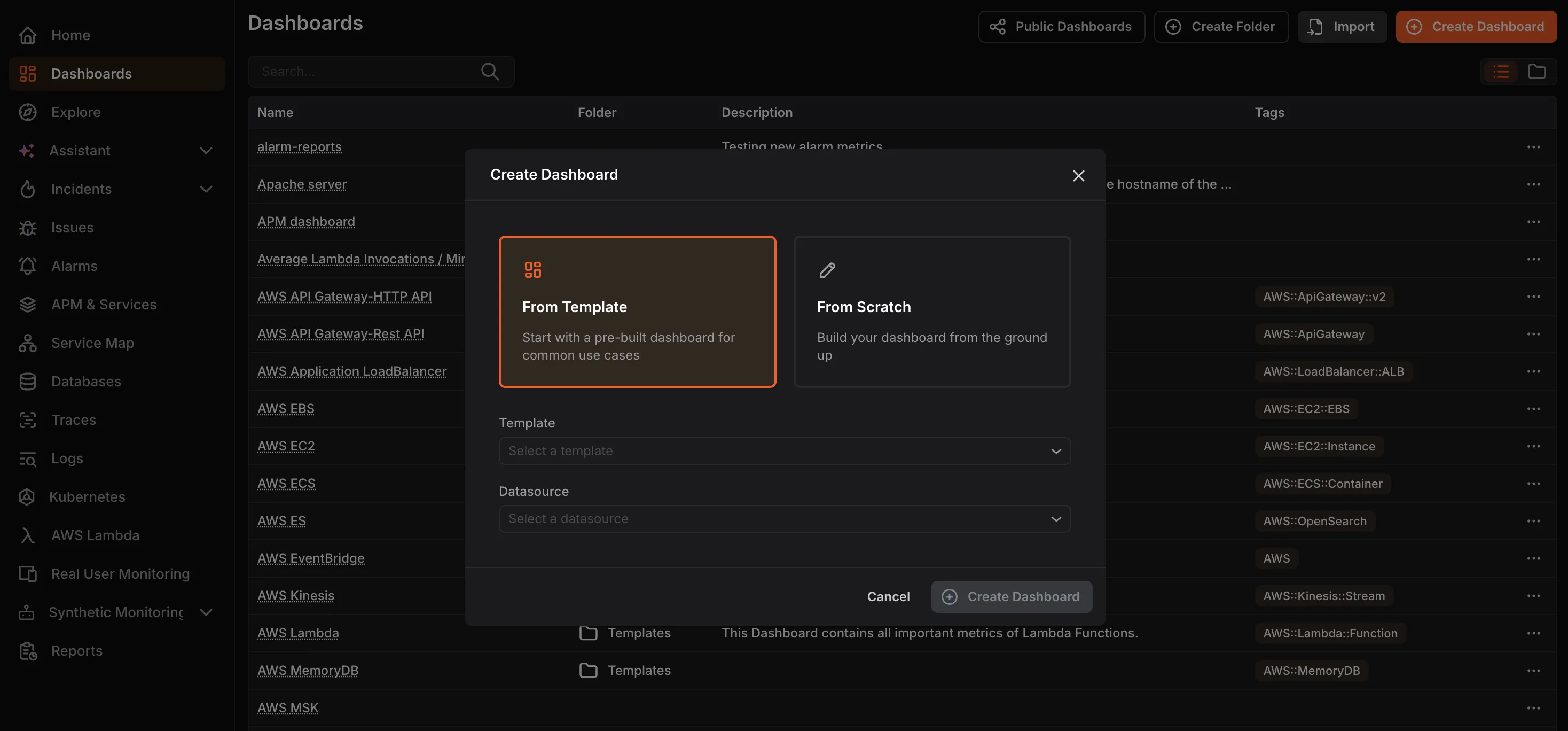Viewport: 1568px width, 731px height.
Task: Go to Databases in the sidebar
Action: pyautogui.click(x=117, y=382)
